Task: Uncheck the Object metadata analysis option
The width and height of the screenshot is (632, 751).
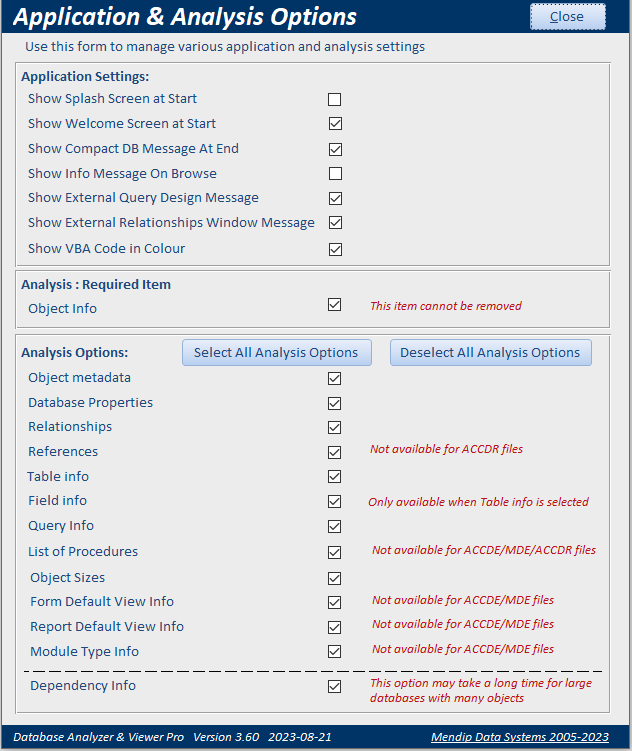Action: coord(334,378)
